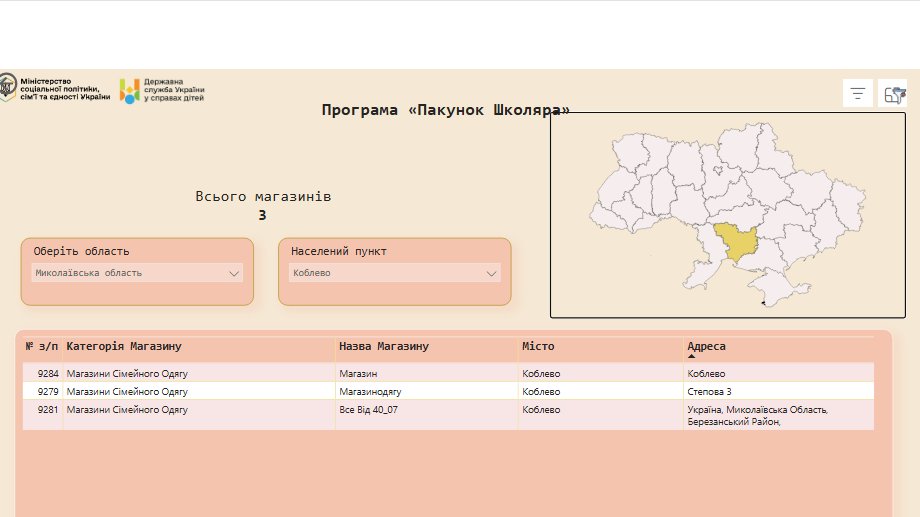Image resolution: width=920 pixels, height=517 pixels.
Task: Click the Степова 3 address cell
Action: click(x=709, y=391)
